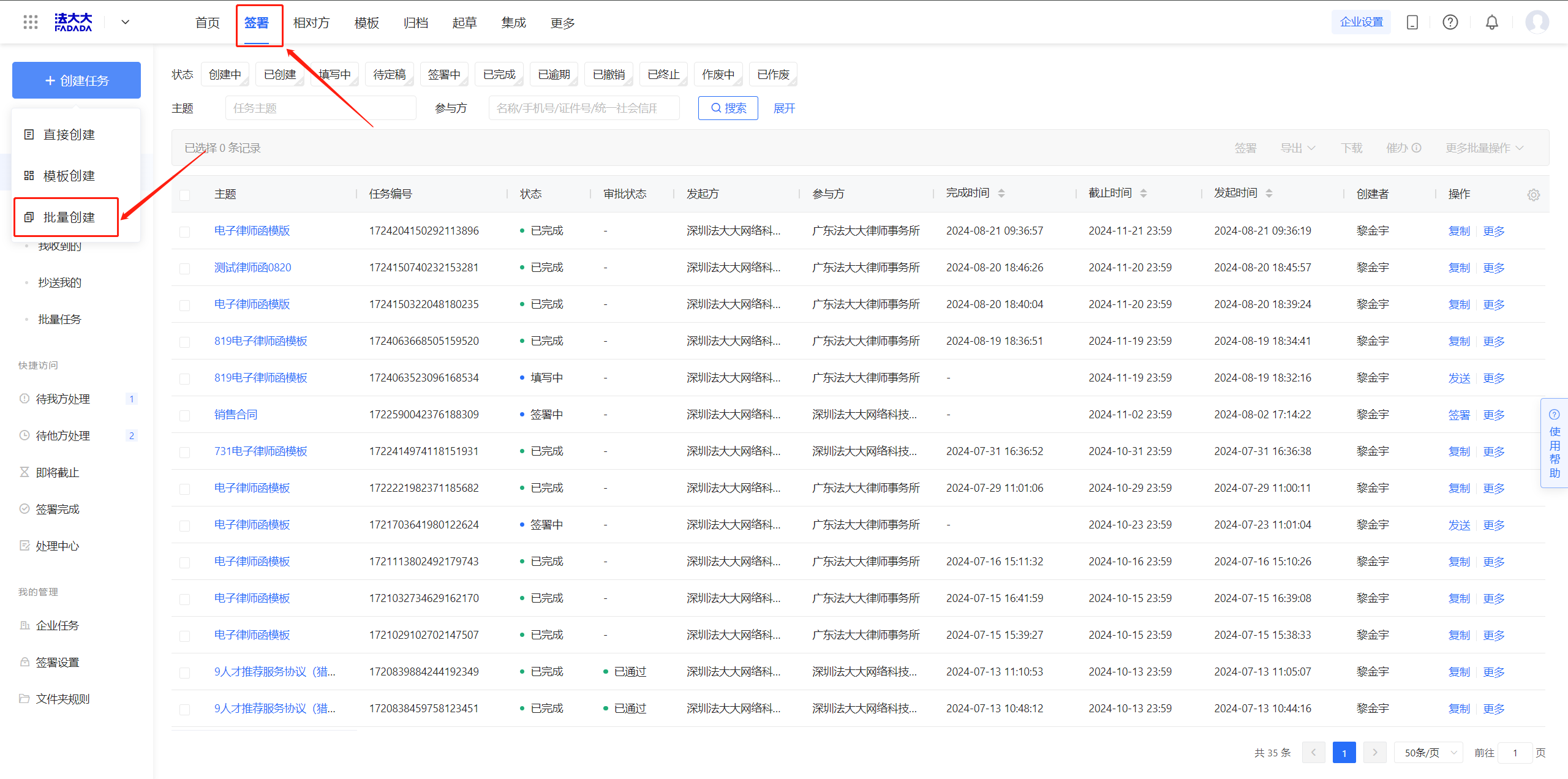This screenshot has height=779, width=1568.
Task: Select 批量任务 in sidebar
Action: point(59,319)
